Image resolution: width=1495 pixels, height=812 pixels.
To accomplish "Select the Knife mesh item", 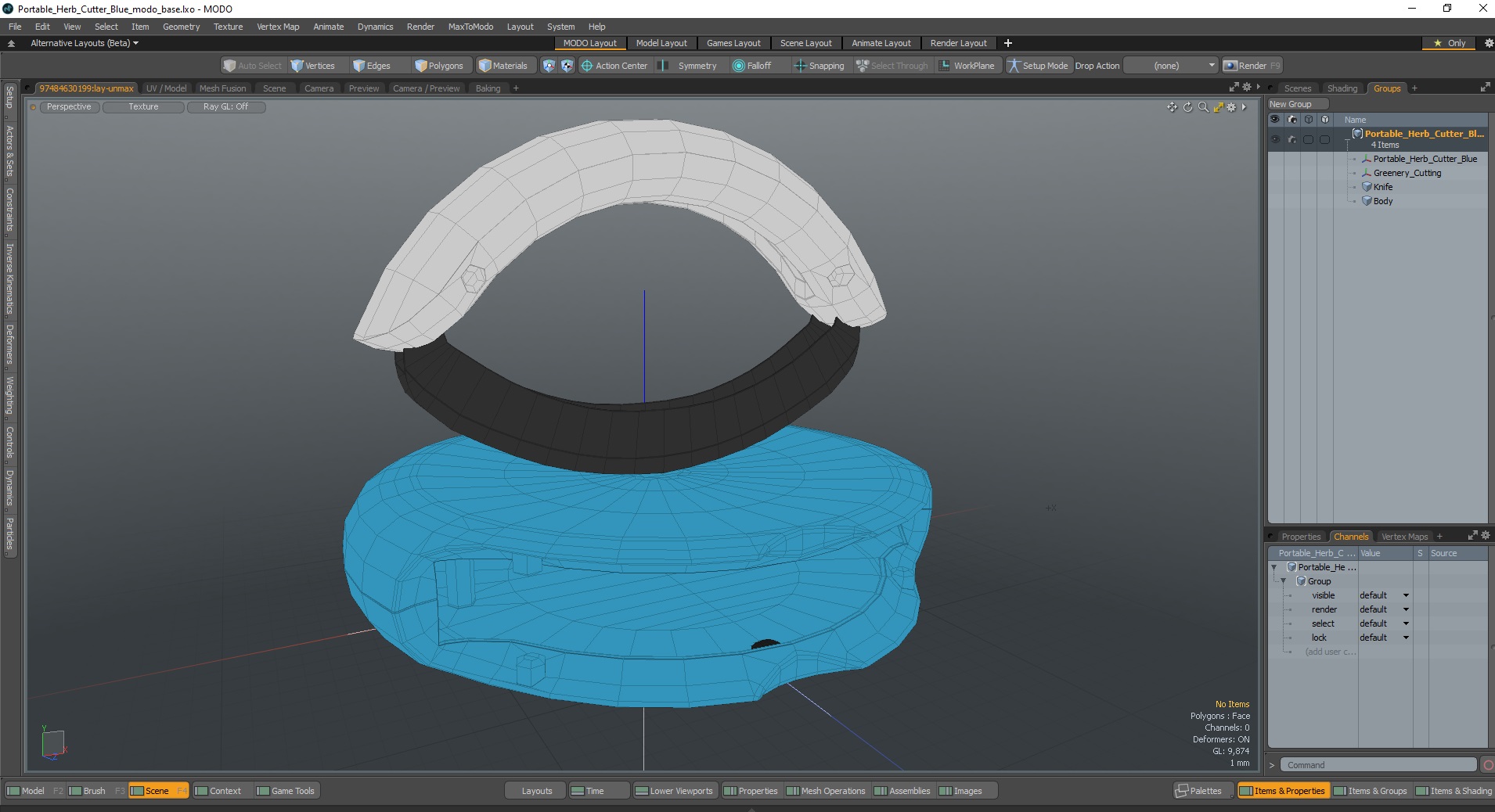I will pos(1382,187).
